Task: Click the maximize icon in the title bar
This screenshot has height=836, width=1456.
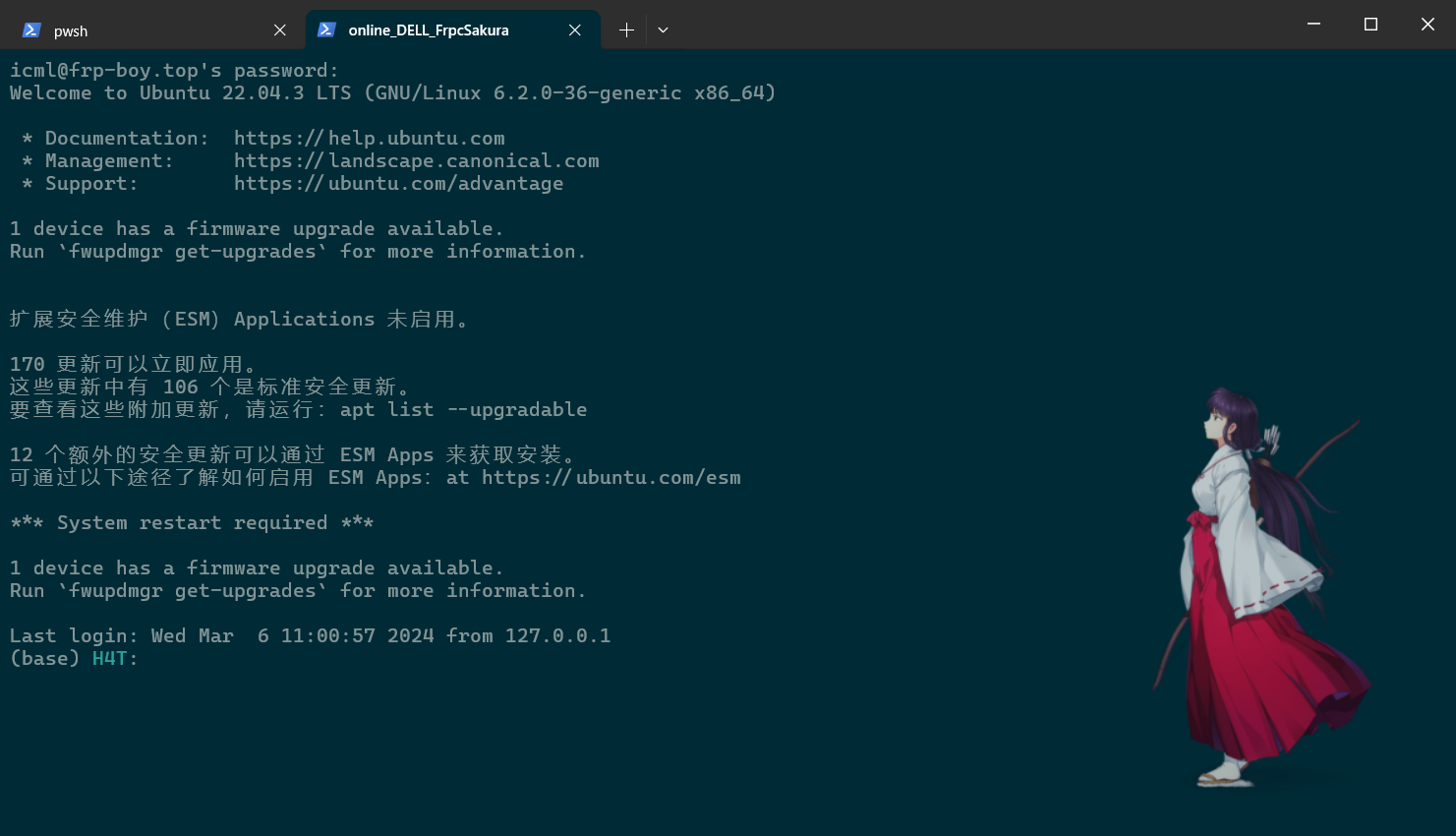Action: (x=1370, y=24)
